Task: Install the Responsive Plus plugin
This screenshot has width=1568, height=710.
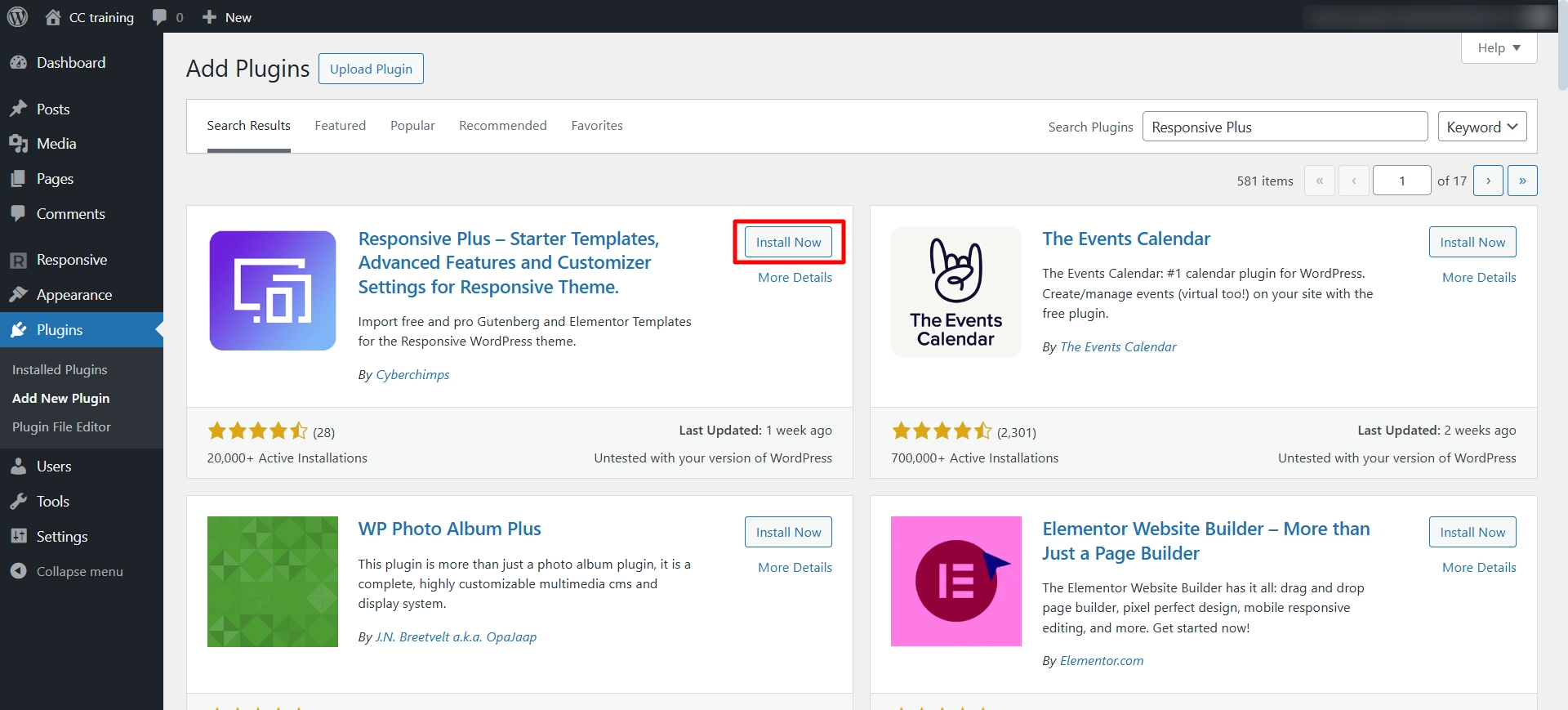Action: [x=788, y=242]
